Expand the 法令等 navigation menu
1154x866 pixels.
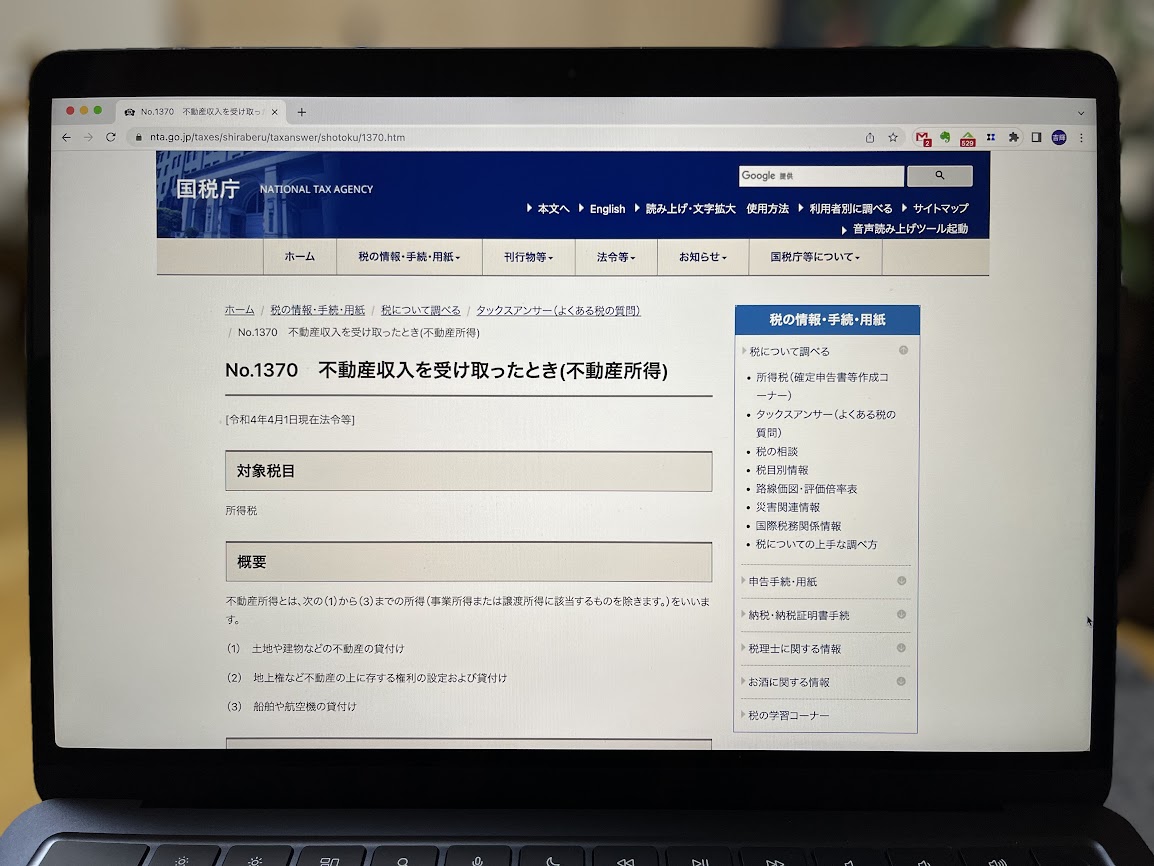[x=615, y=257]
